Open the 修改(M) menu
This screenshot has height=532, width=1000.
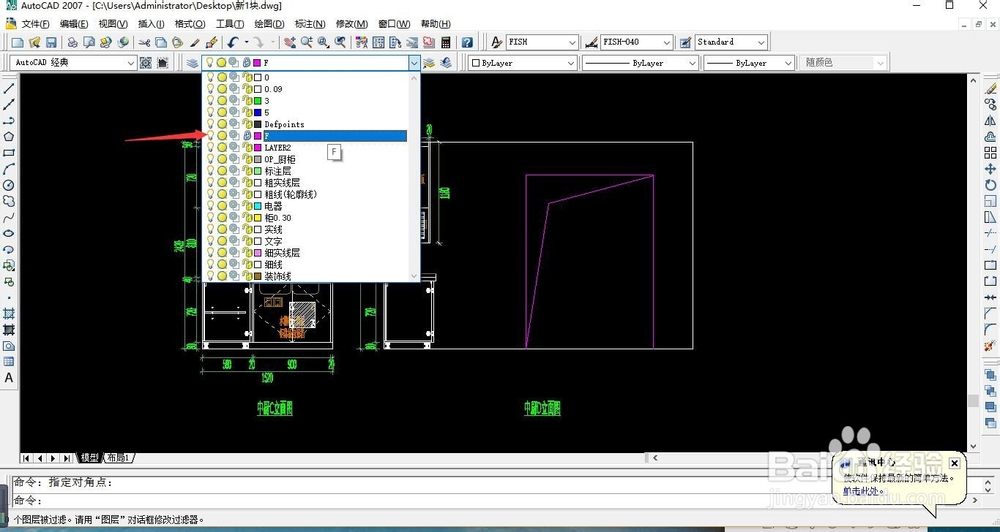coord(351,24)
